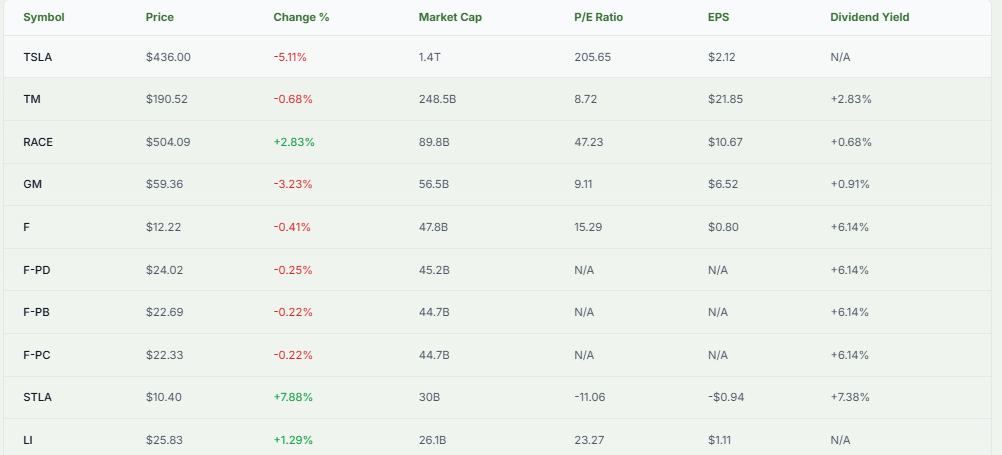Click the GM ticker symbol
1002x455 pixels.
click(x=32, y=184)
